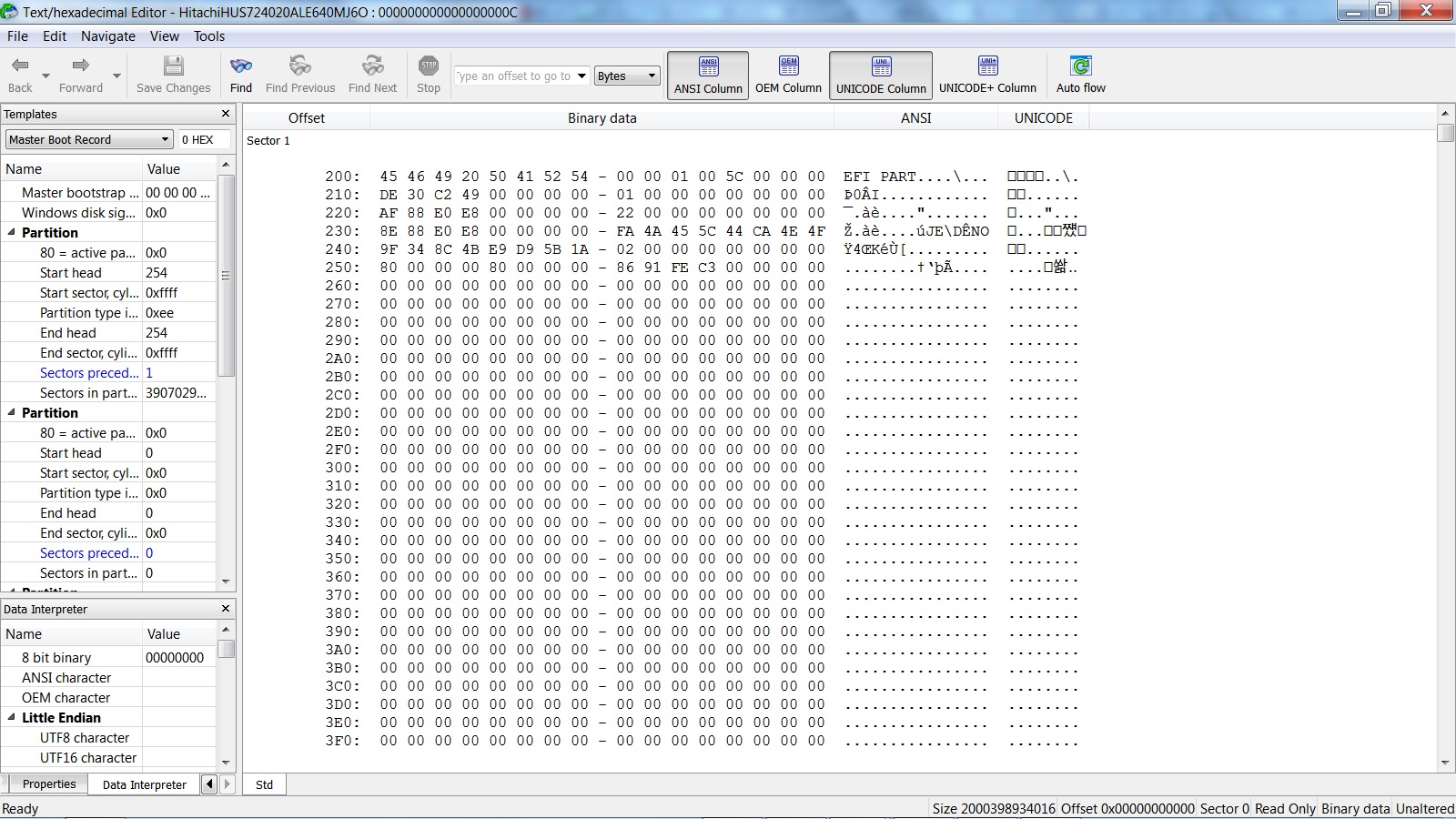This screenshot has width=1456, height=819.
Task: Close the Data Interpreter panel
Action: click(x=226, y=608)
